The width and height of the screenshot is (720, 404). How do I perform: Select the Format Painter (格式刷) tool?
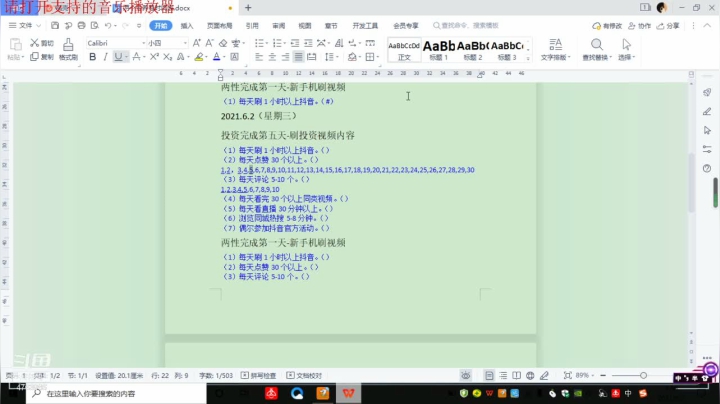click(x=68, y=49)
